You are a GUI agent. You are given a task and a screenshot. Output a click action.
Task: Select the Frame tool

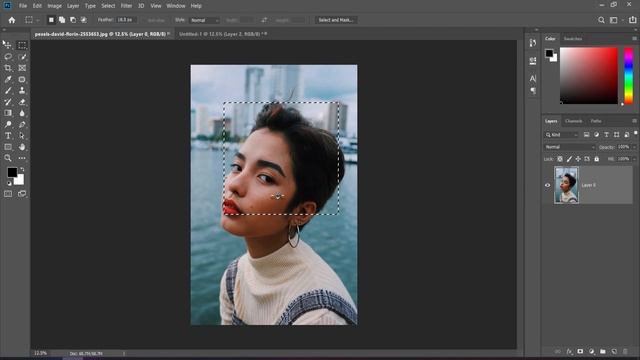pyautogui.click(x=22, y=68)
